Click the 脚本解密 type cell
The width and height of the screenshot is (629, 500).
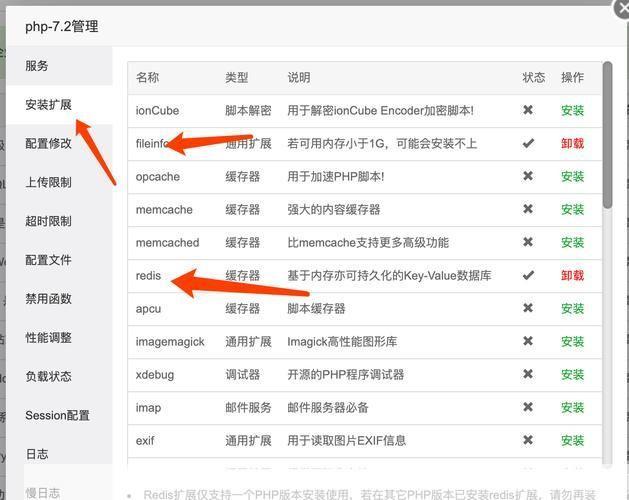[248, 110]
